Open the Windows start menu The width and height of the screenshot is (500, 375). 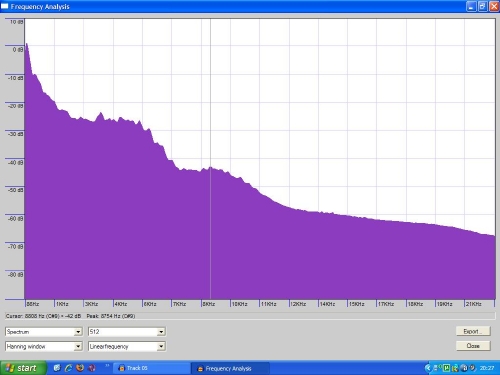point(23,368)
